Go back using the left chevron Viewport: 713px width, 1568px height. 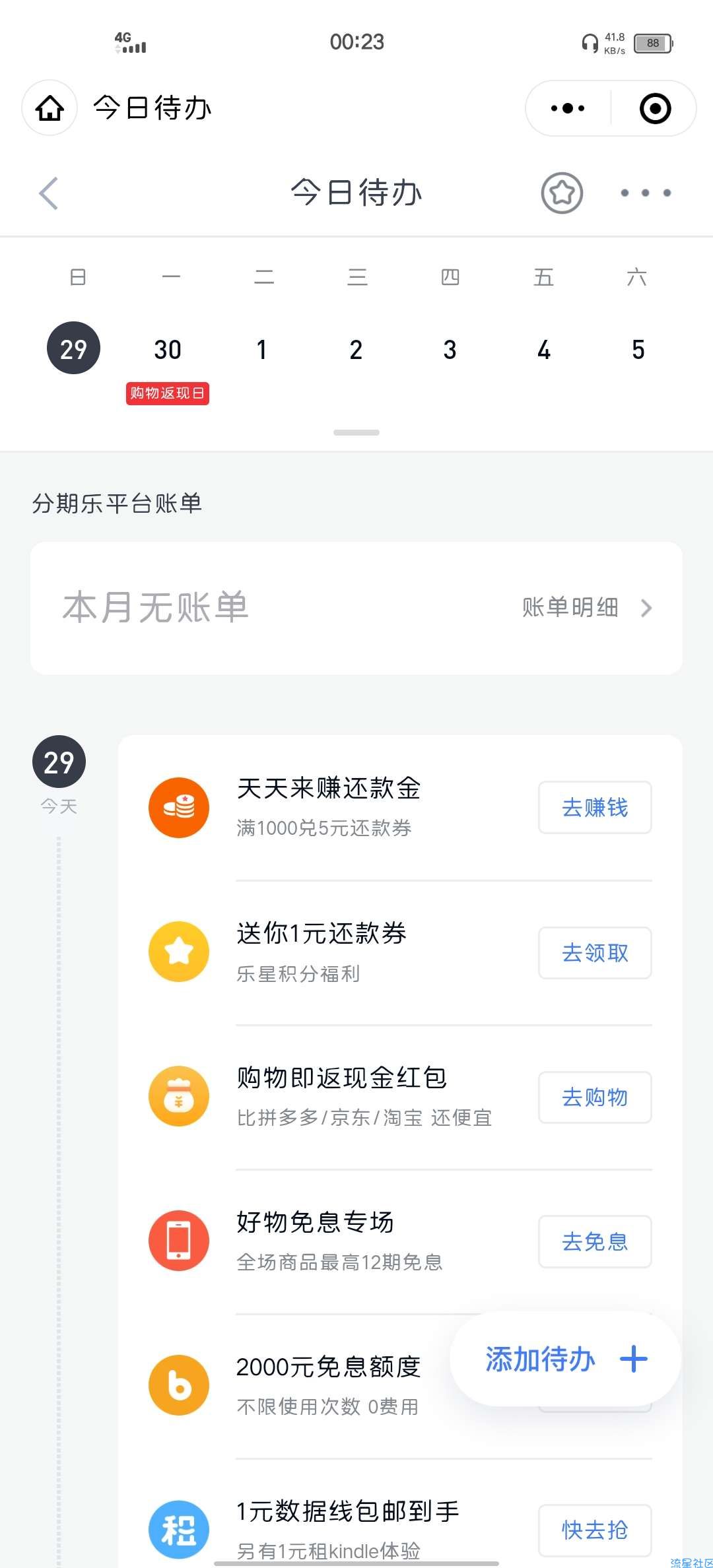point(49,193)
